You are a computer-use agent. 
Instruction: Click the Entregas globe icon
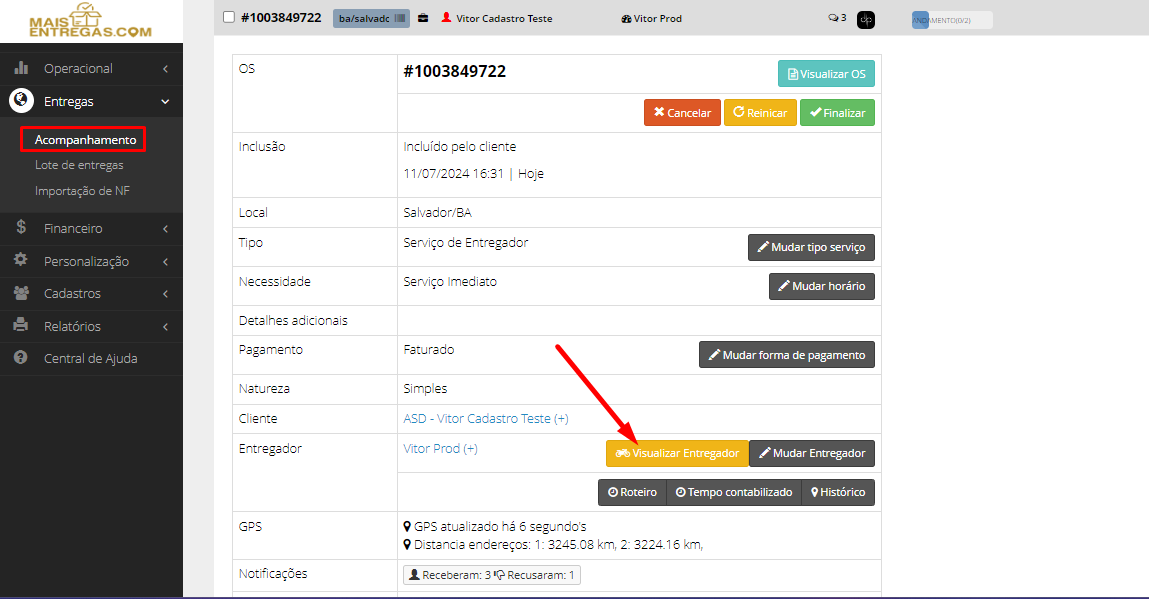21,100
